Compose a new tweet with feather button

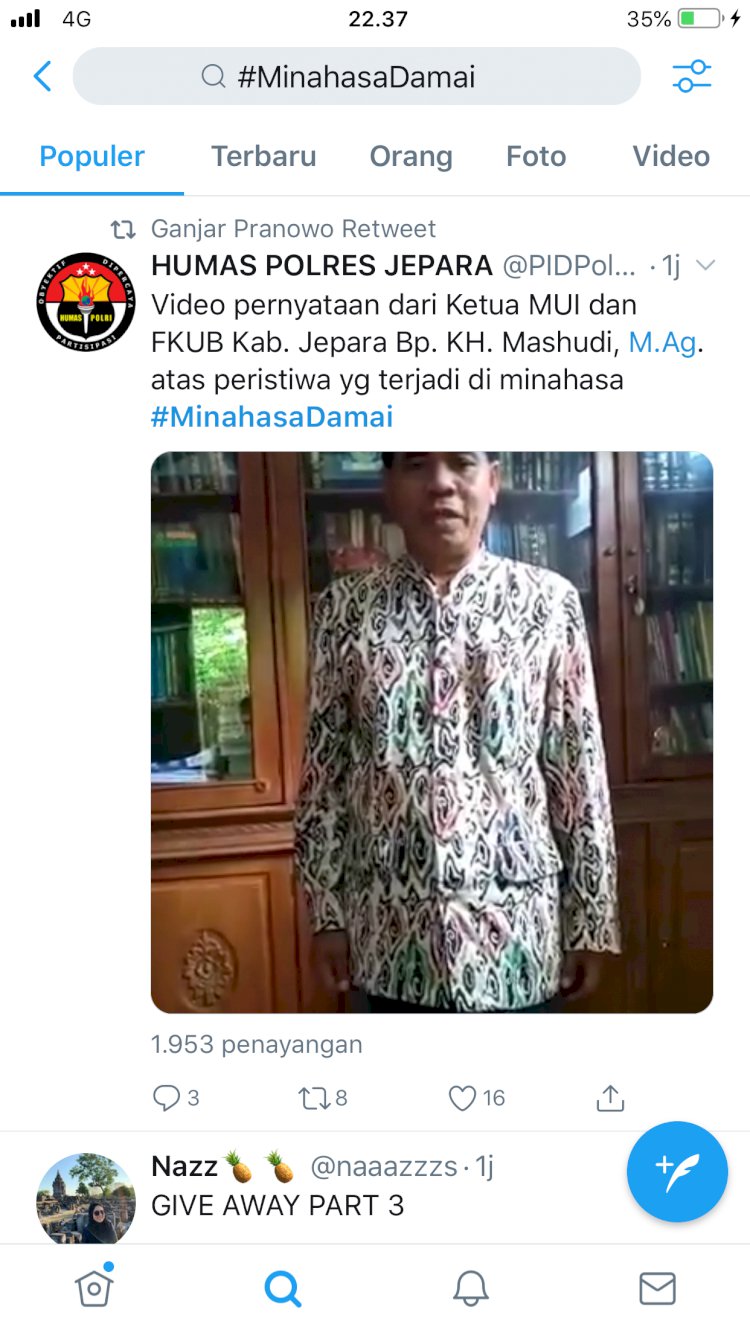click(677, 1171)
